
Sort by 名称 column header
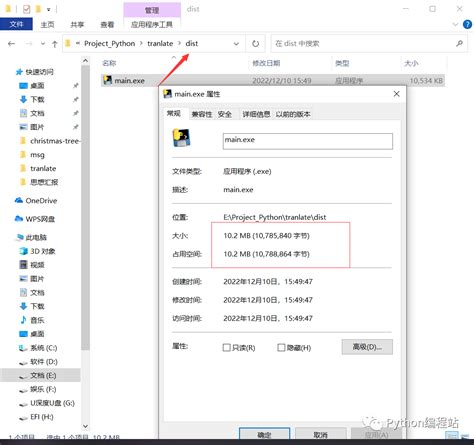109,63
